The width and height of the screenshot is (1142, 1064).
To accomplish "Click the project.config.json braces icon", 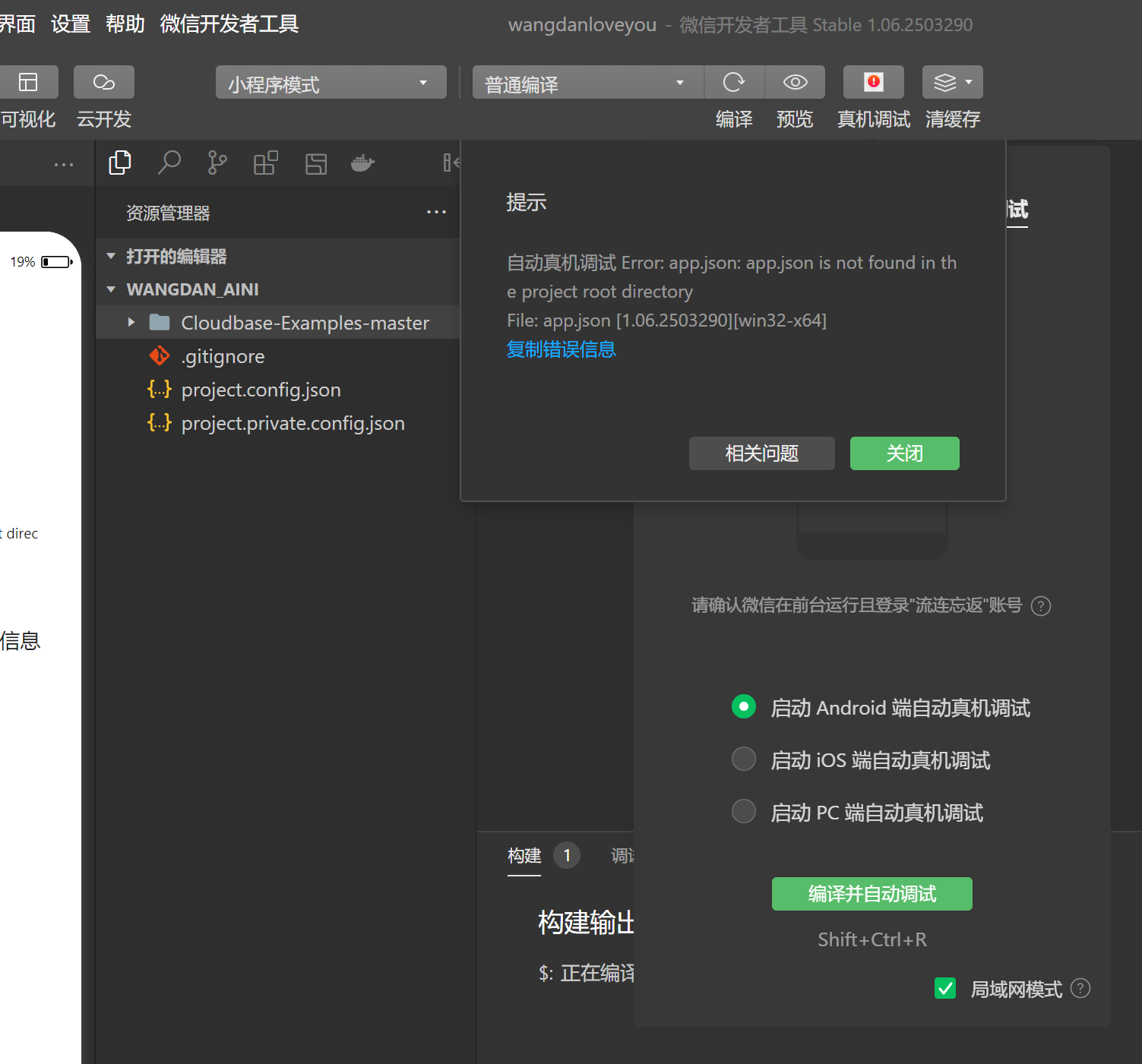I will click(160, 389).
